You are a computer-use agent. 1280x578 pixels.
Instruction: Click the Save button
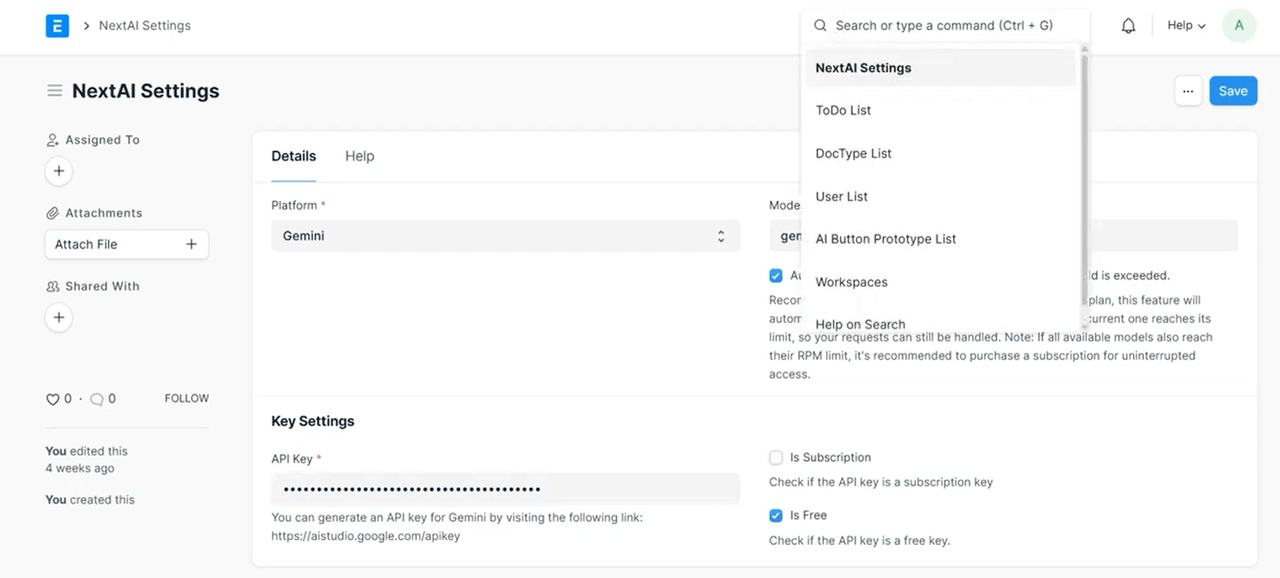[x=1232, y=91]
